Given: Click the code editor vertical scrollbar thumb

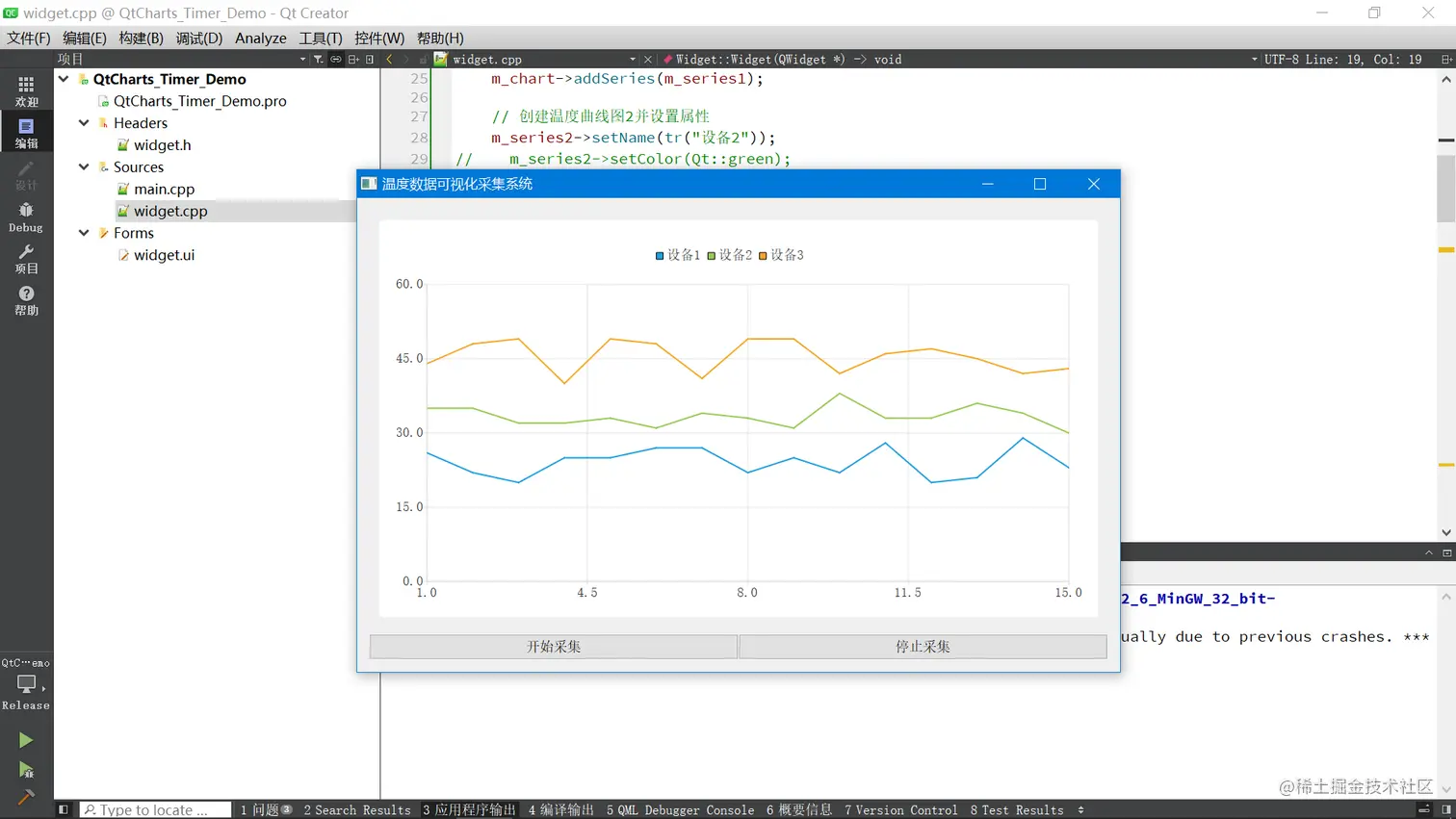Looking at the screenshot, I should tap(1446, 188).
